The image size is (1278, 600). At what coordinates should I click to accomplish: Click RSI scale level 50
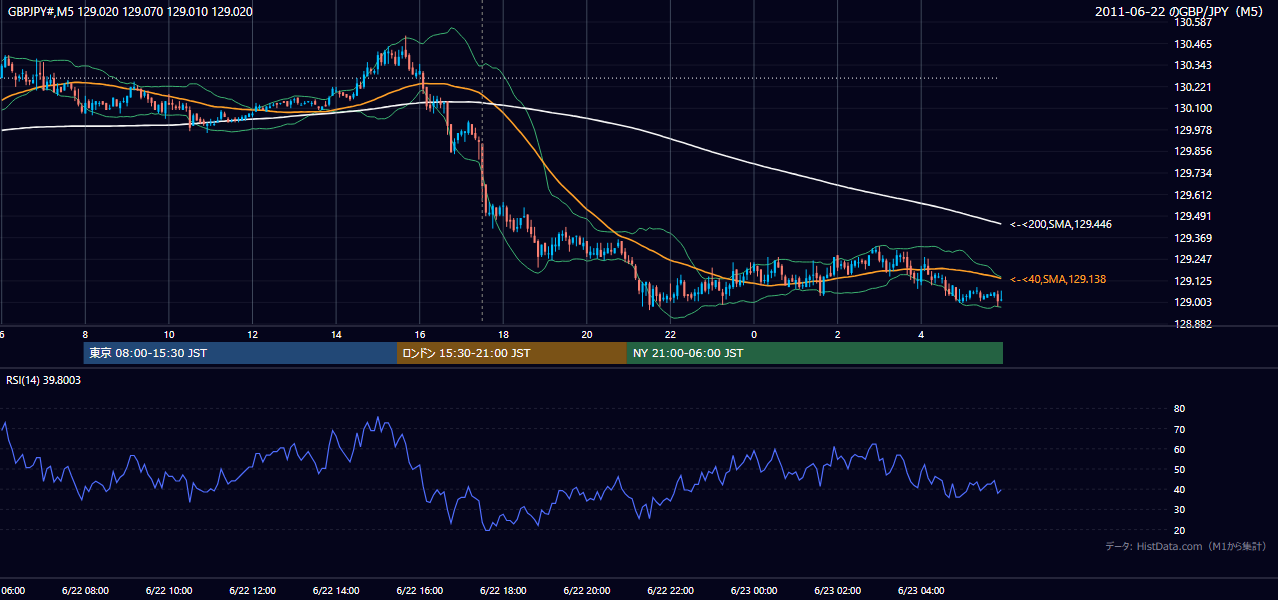1180,469
